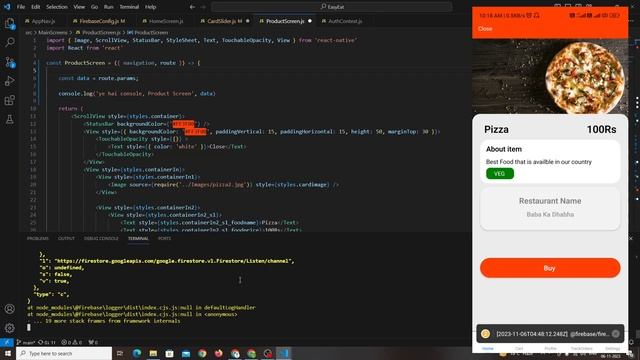640x360 pixels.
Task: Open the OUTPUT panel tab
Action: coord(66,238)
